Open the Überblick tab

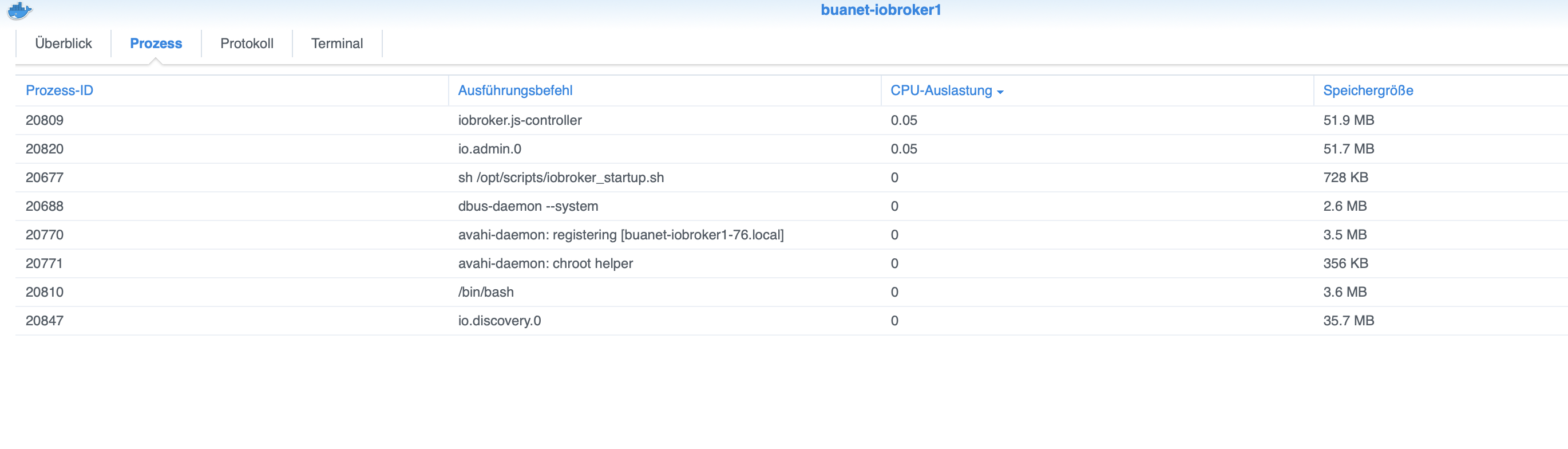point(64,44)
